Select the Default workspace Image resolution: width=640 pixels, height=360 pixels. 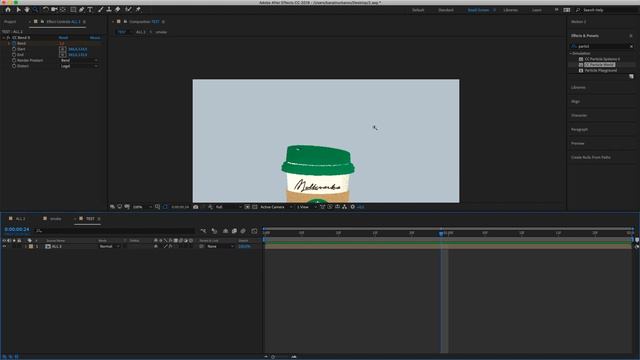[x=418, y=10]
